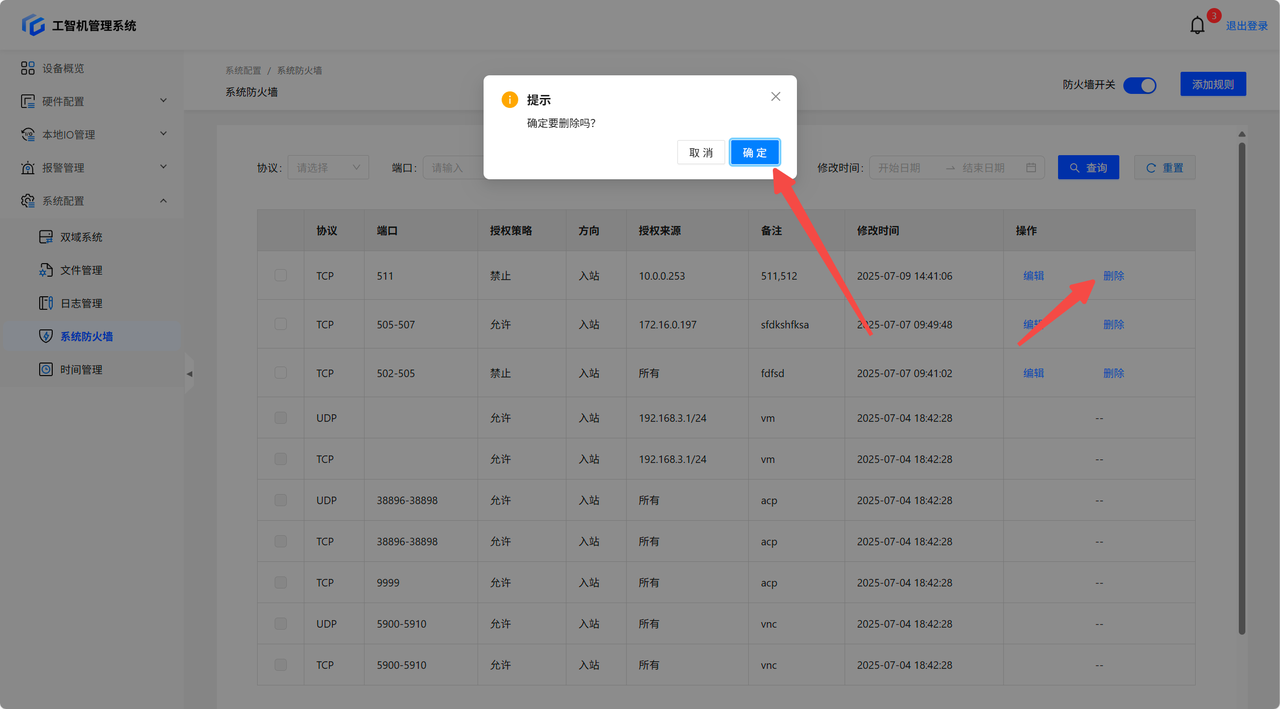Click the notification bell icon
1280x709 pixels.
[x=1197, y=26]
